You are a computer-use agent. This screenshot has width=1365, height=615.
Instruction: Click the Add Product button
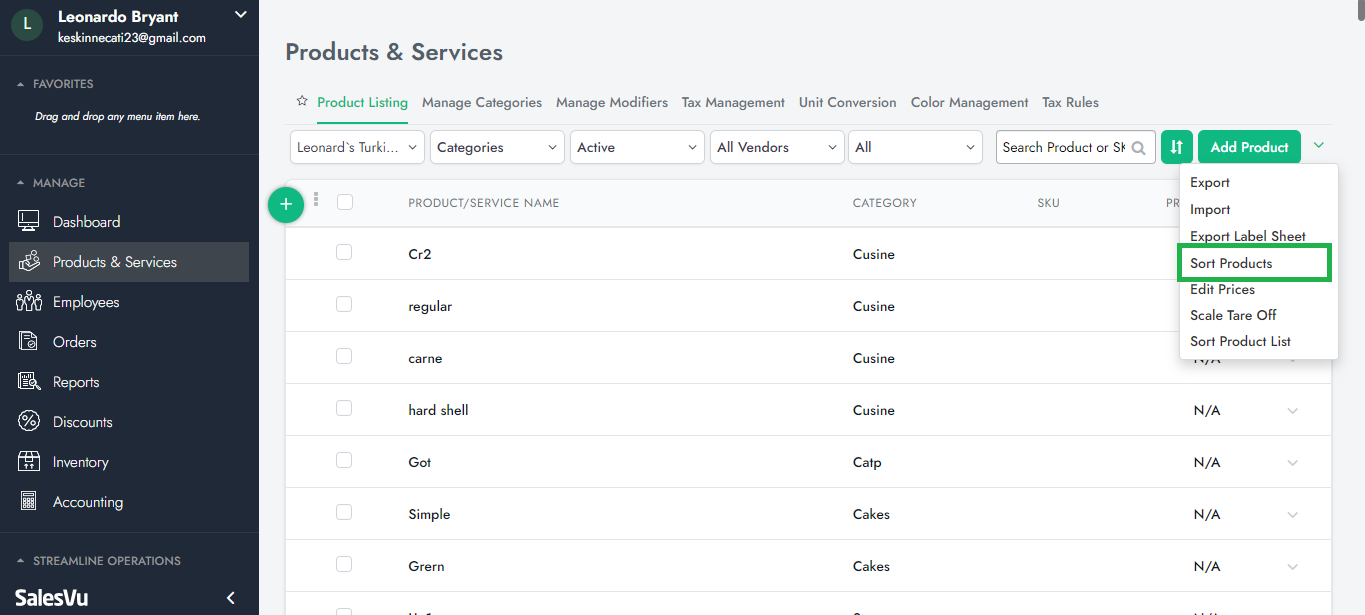coord(1249,147)
